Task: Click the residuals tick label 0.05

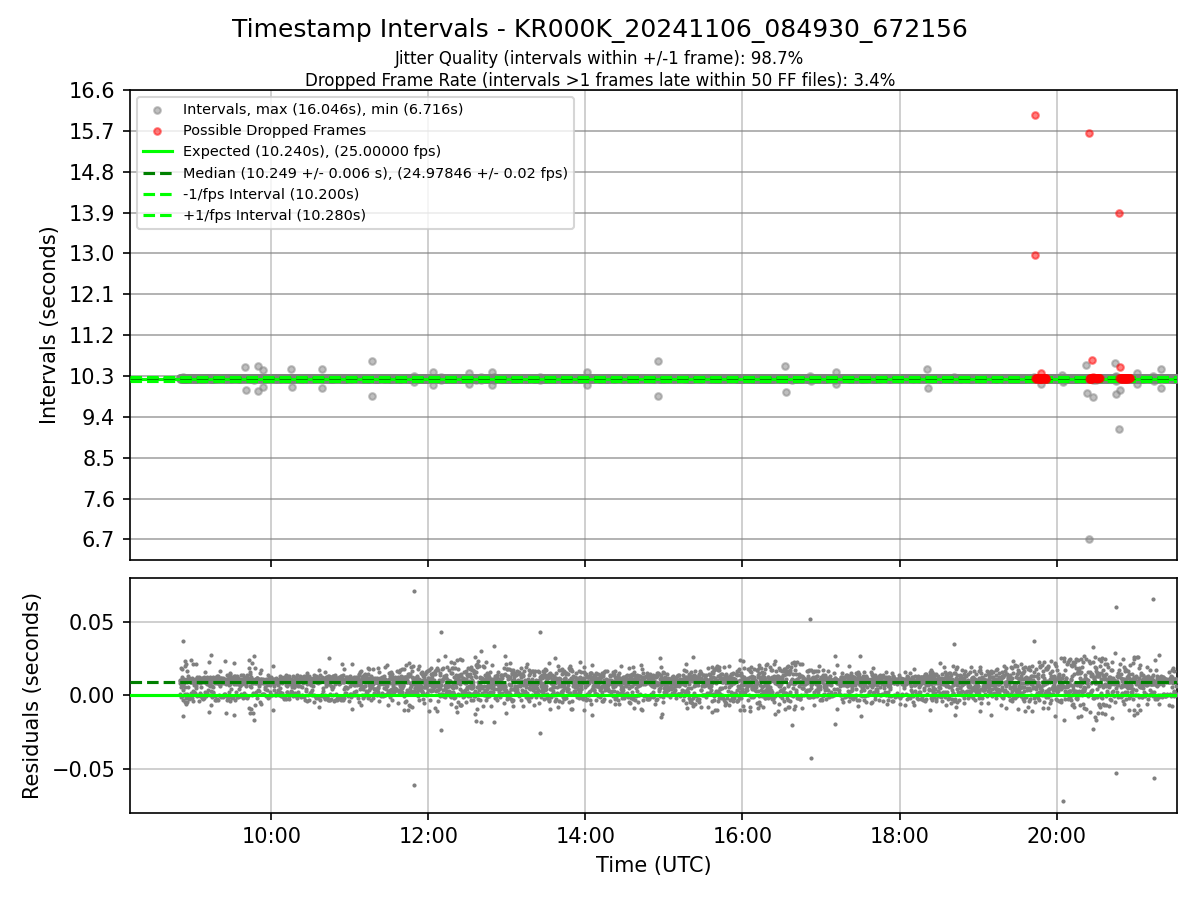Action: point(94,622)
